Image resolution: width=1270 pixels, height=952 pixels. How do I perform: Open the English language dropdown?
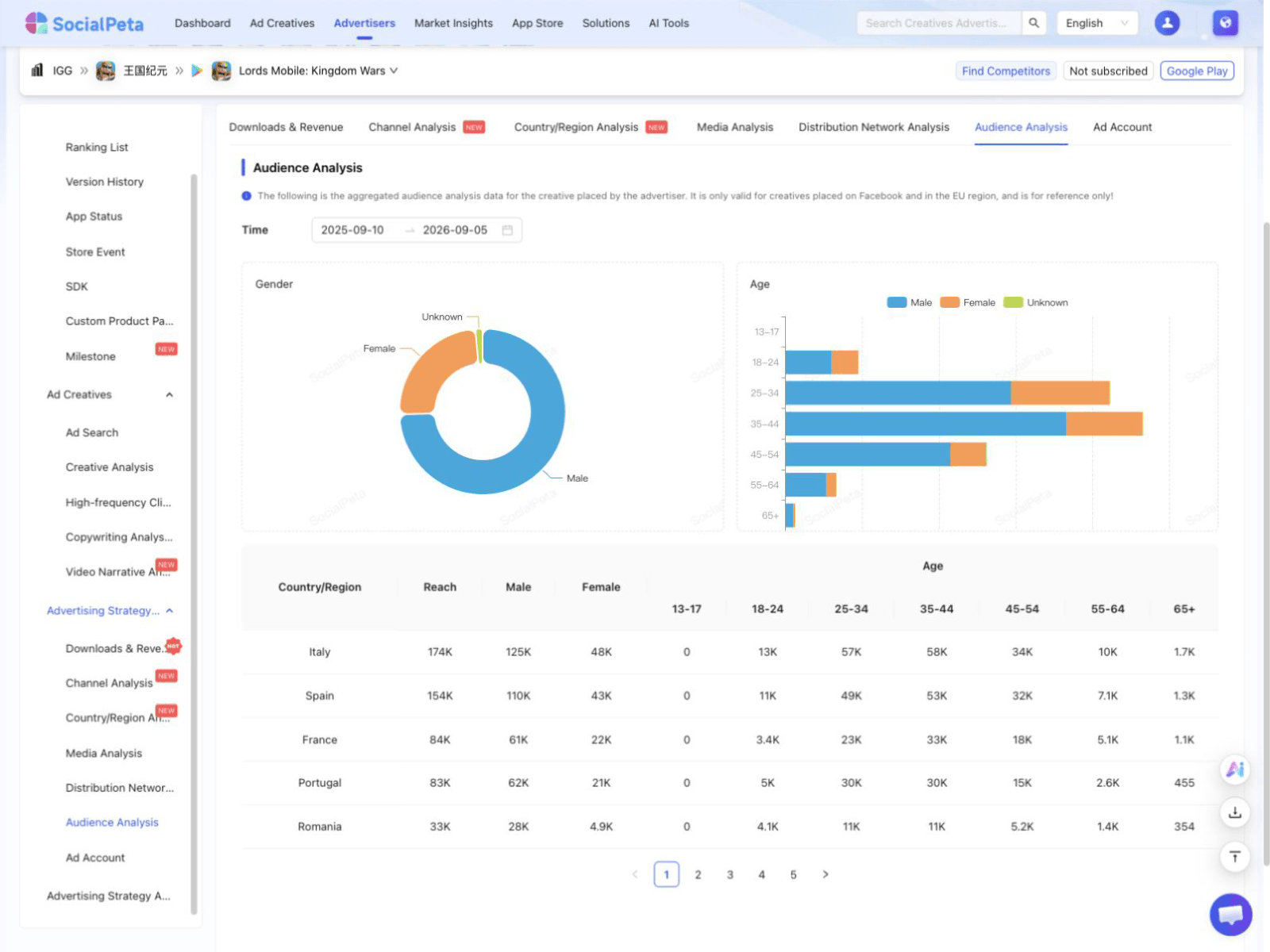point(1097,23)
